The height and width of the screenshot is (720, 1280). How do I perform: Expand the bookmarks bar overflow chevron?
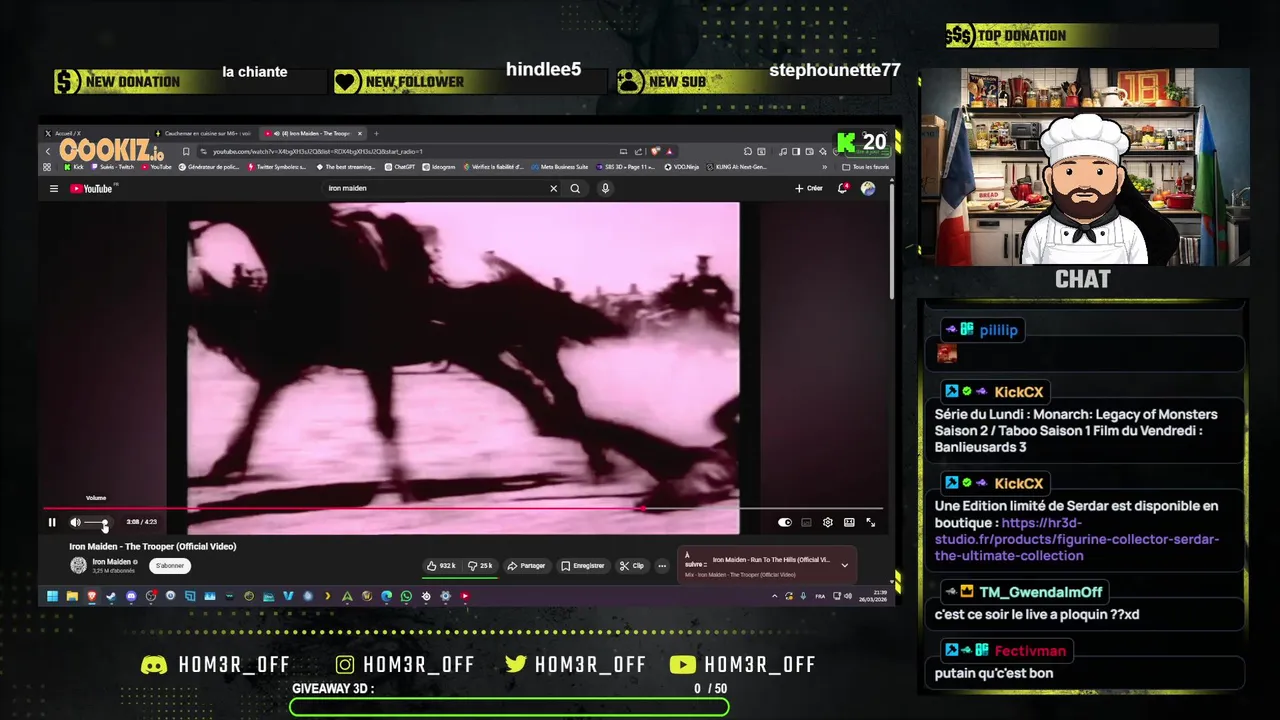[x=825, y=167]
